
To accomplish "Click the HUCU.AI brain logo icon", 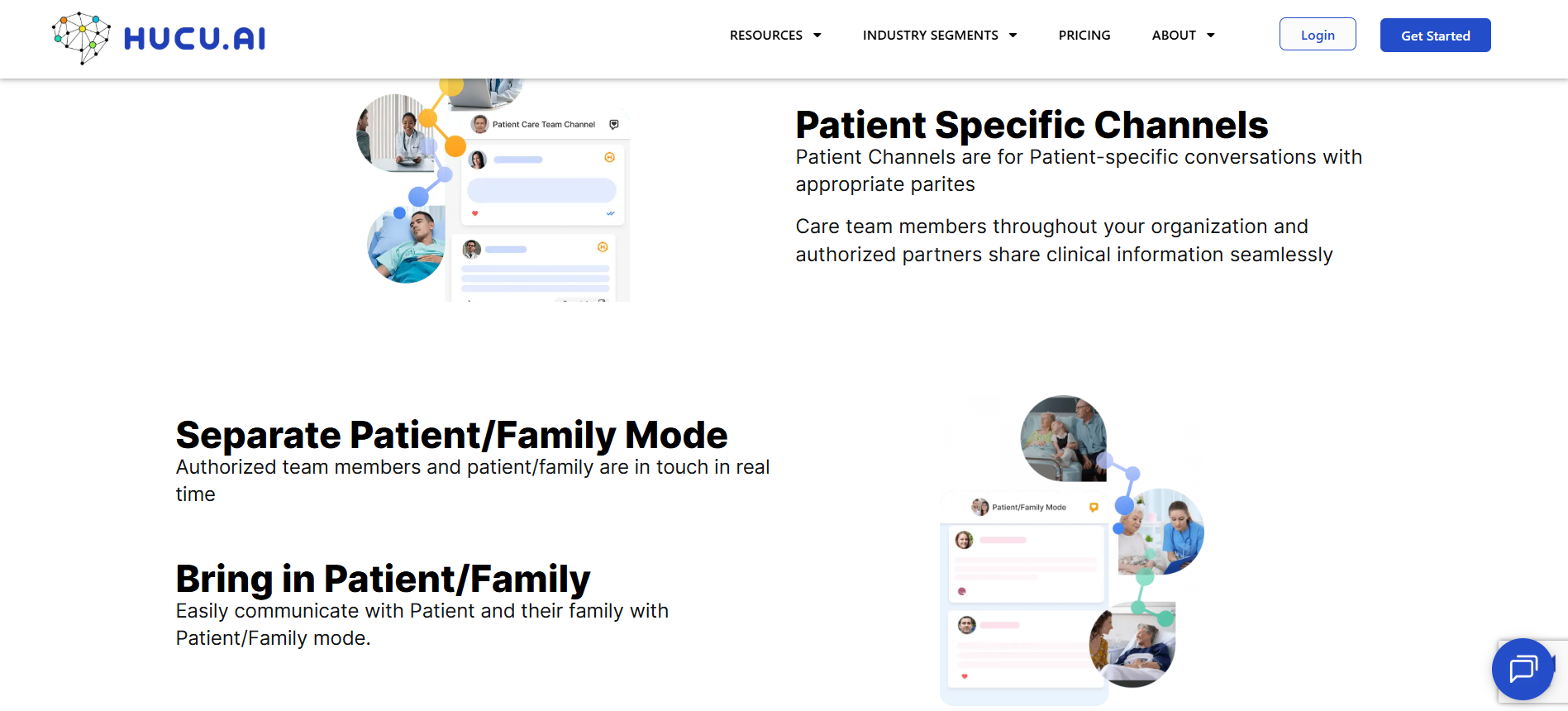I will pos(81,38).
